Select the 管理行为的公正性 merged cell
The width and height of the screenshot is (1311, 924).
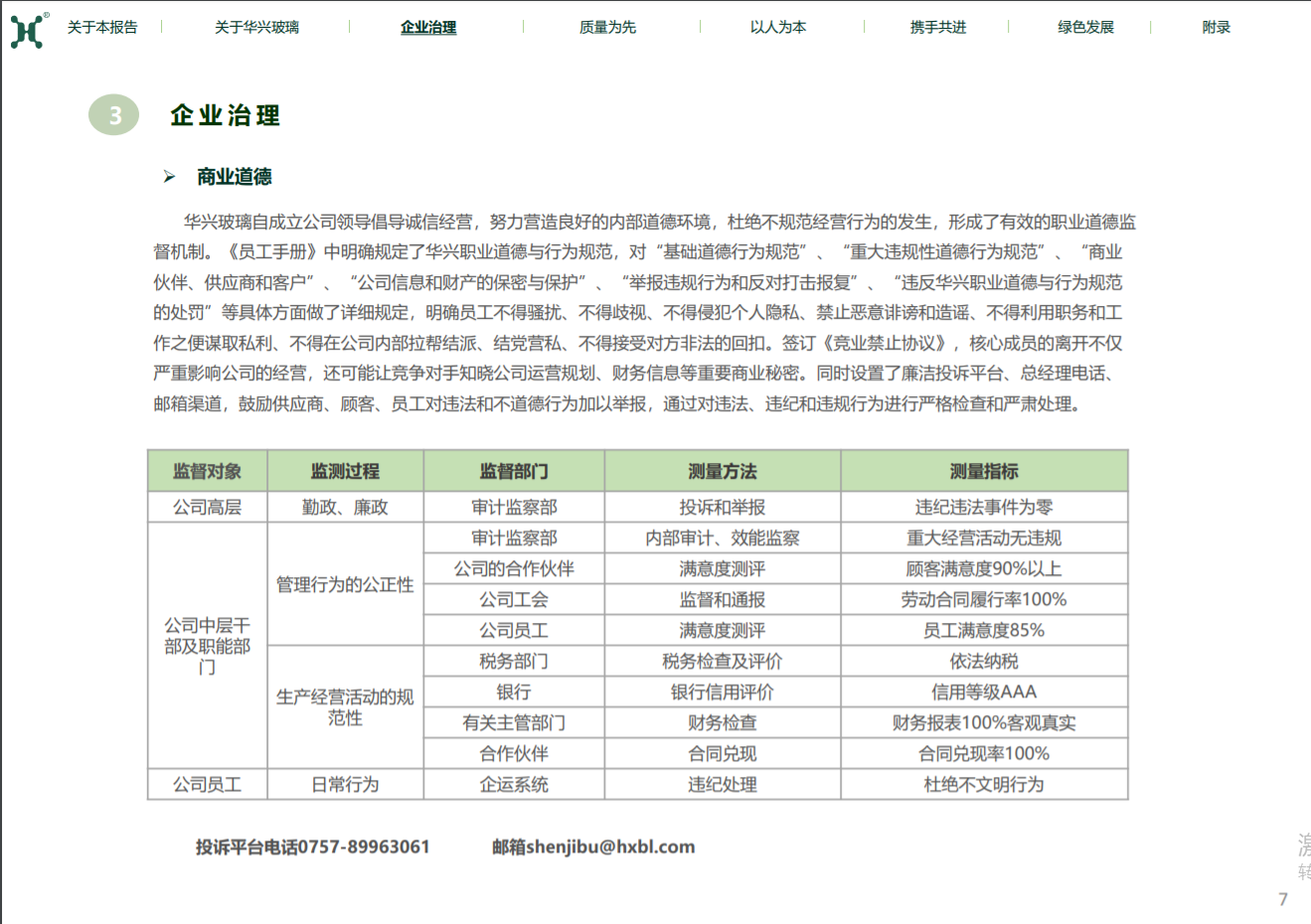(345, 584)
